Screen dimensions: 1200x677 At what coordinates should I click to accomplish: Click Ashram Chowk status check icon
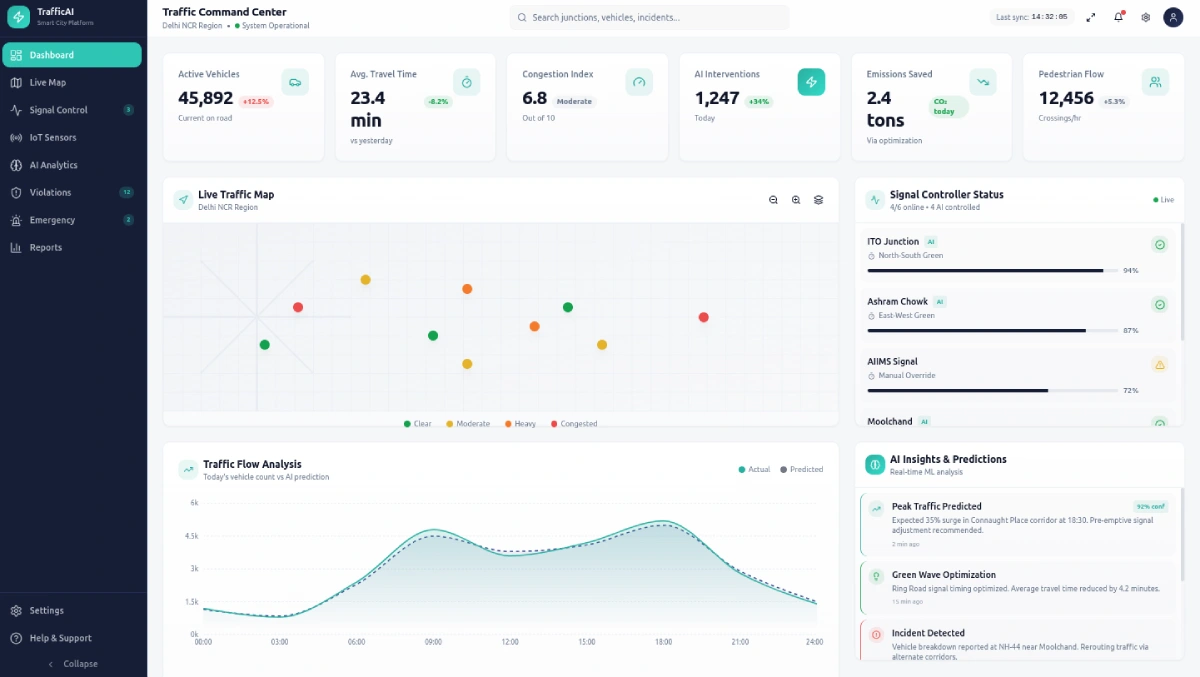[x=1160, y=305]
